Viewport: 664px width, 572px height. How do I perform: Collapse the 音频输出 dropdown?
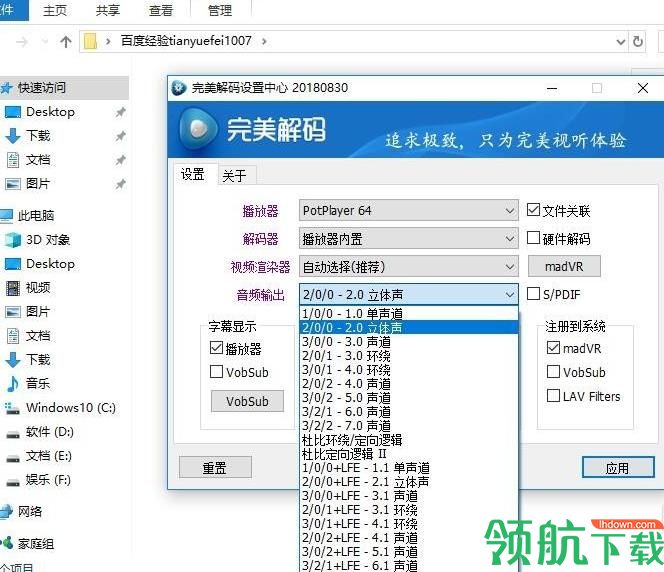(409, 295)
